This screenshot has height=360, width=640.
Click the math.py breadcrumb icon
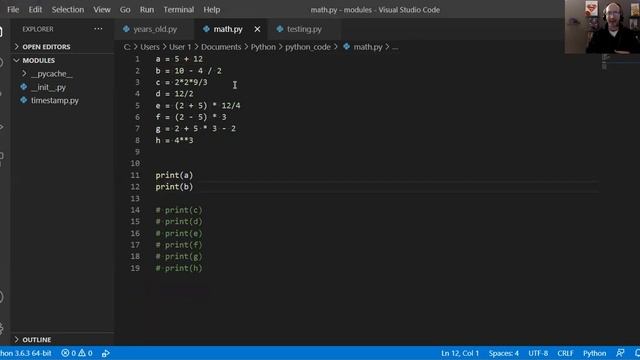click(x=347, y=47)
